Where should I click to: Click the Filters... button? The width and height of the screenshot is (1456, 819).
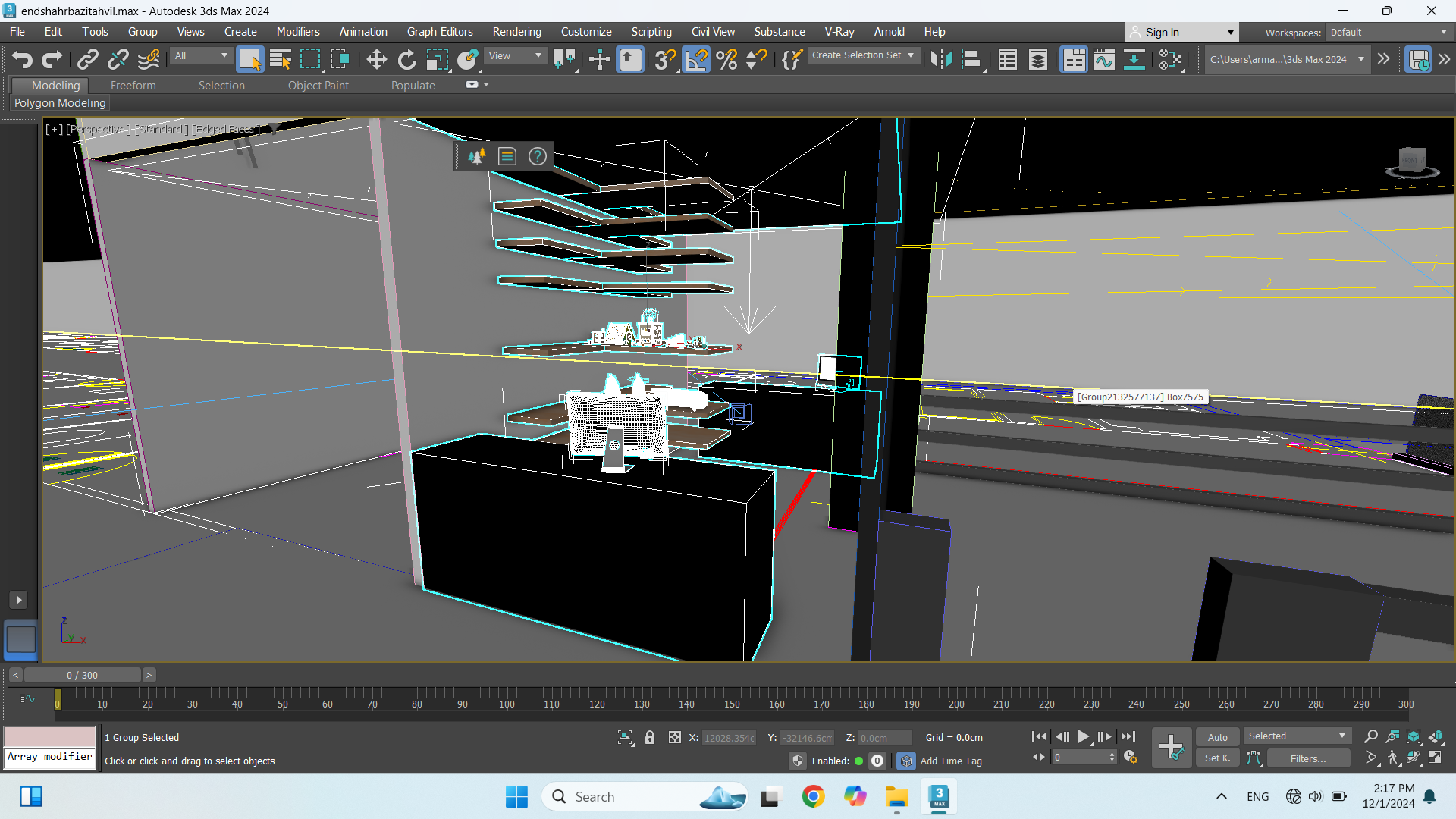click(1308, 758)
